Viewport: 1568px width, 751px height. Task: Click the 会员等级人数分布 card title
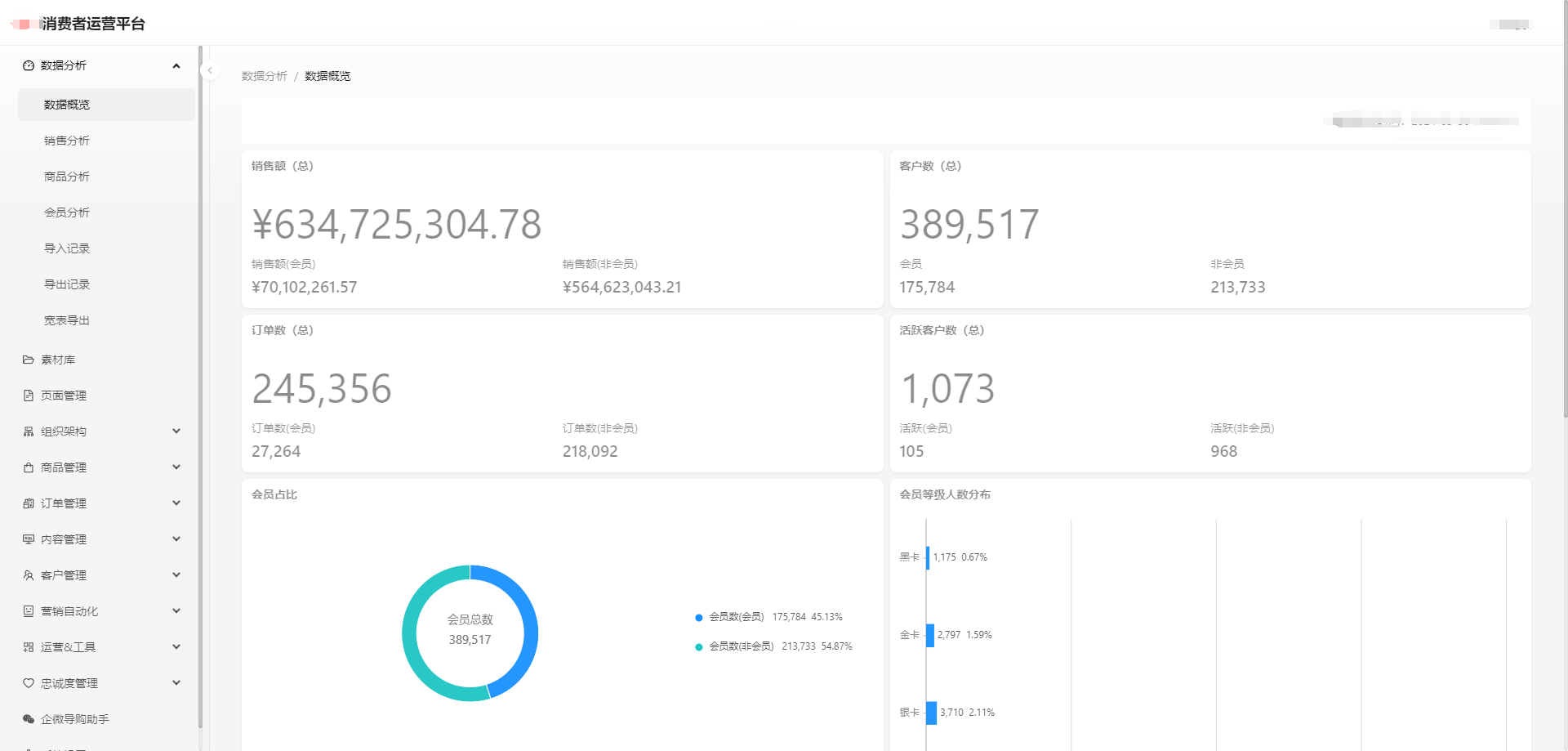(945, 494)
